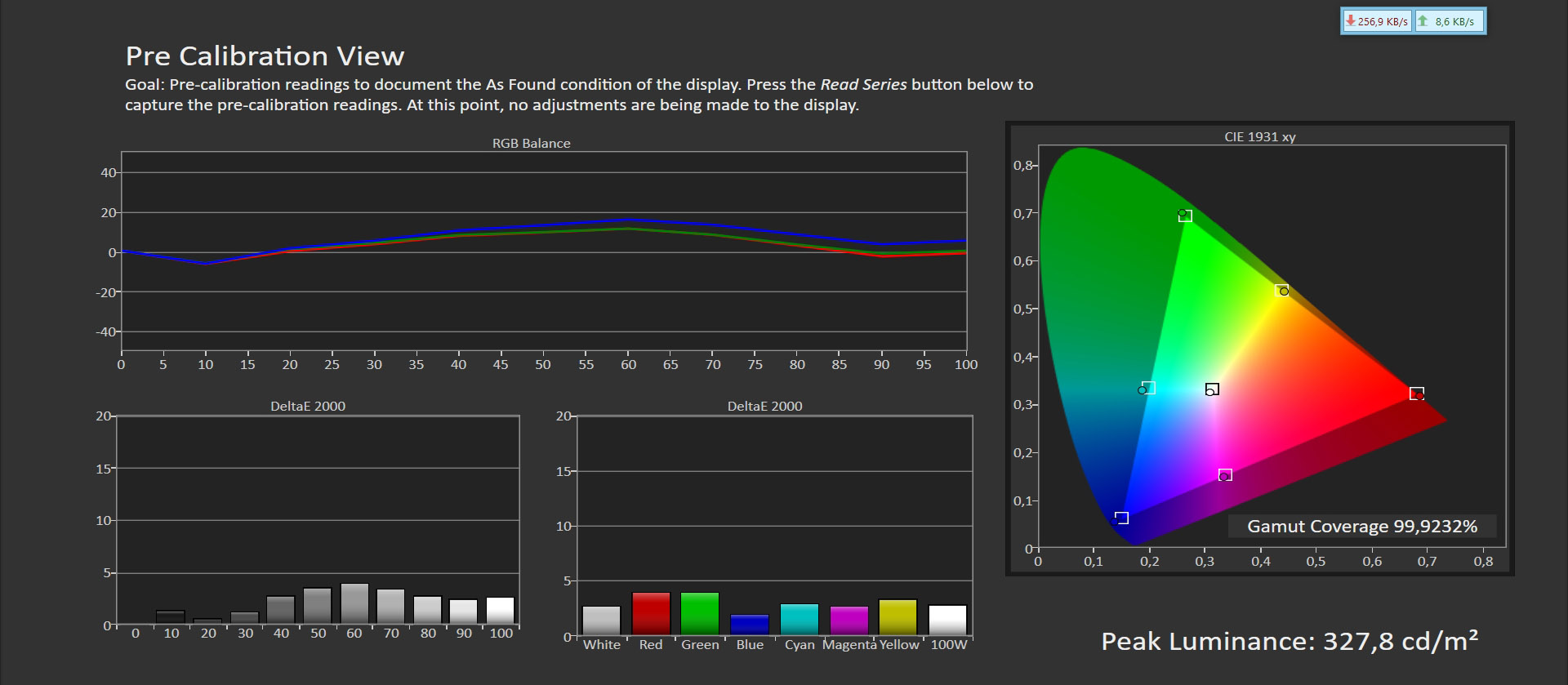Viewport: 1568px width, 685px height.
Task: Click the CIE 1931 xy chart title
Action: (x=1260, y=137)
